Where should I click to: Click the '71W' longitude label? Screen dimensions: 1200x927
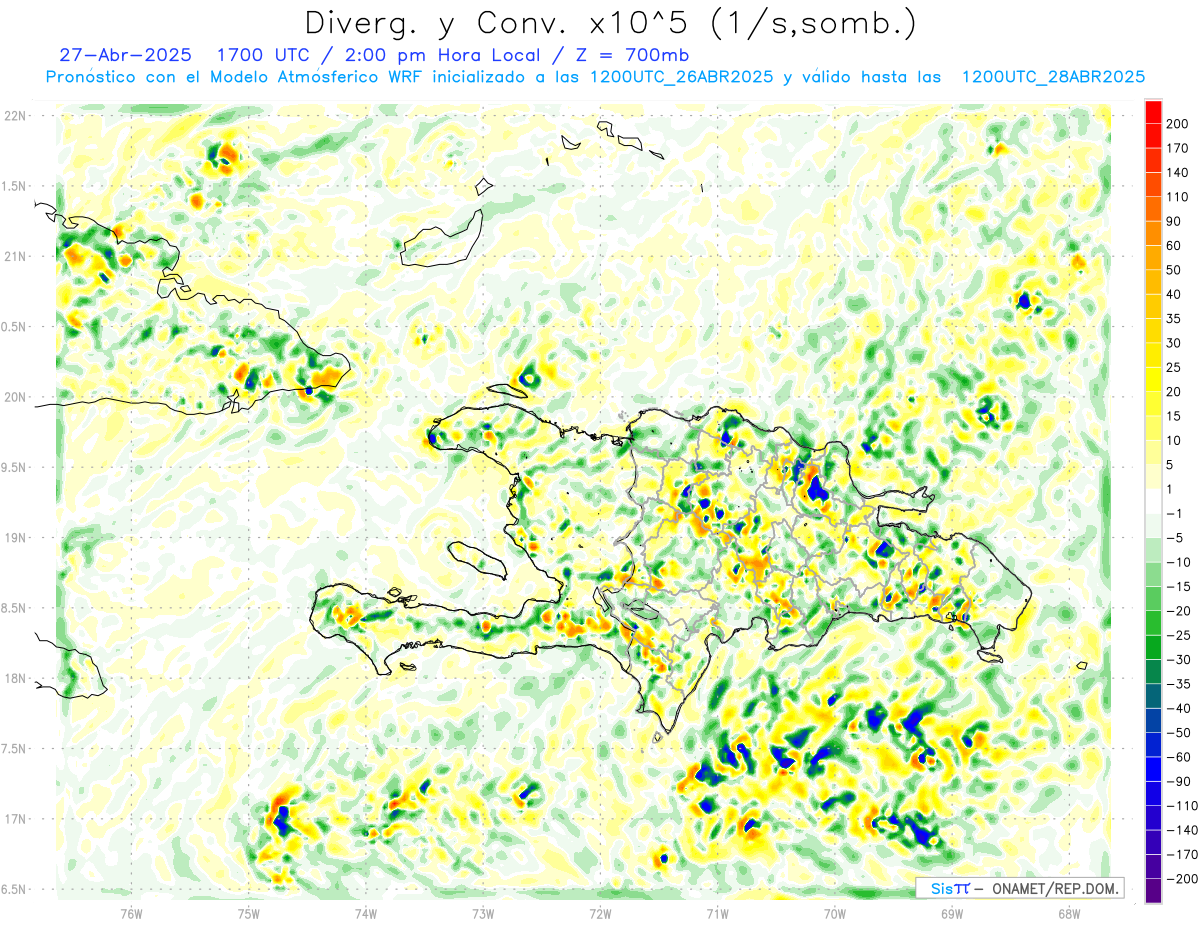coord(717,913)
